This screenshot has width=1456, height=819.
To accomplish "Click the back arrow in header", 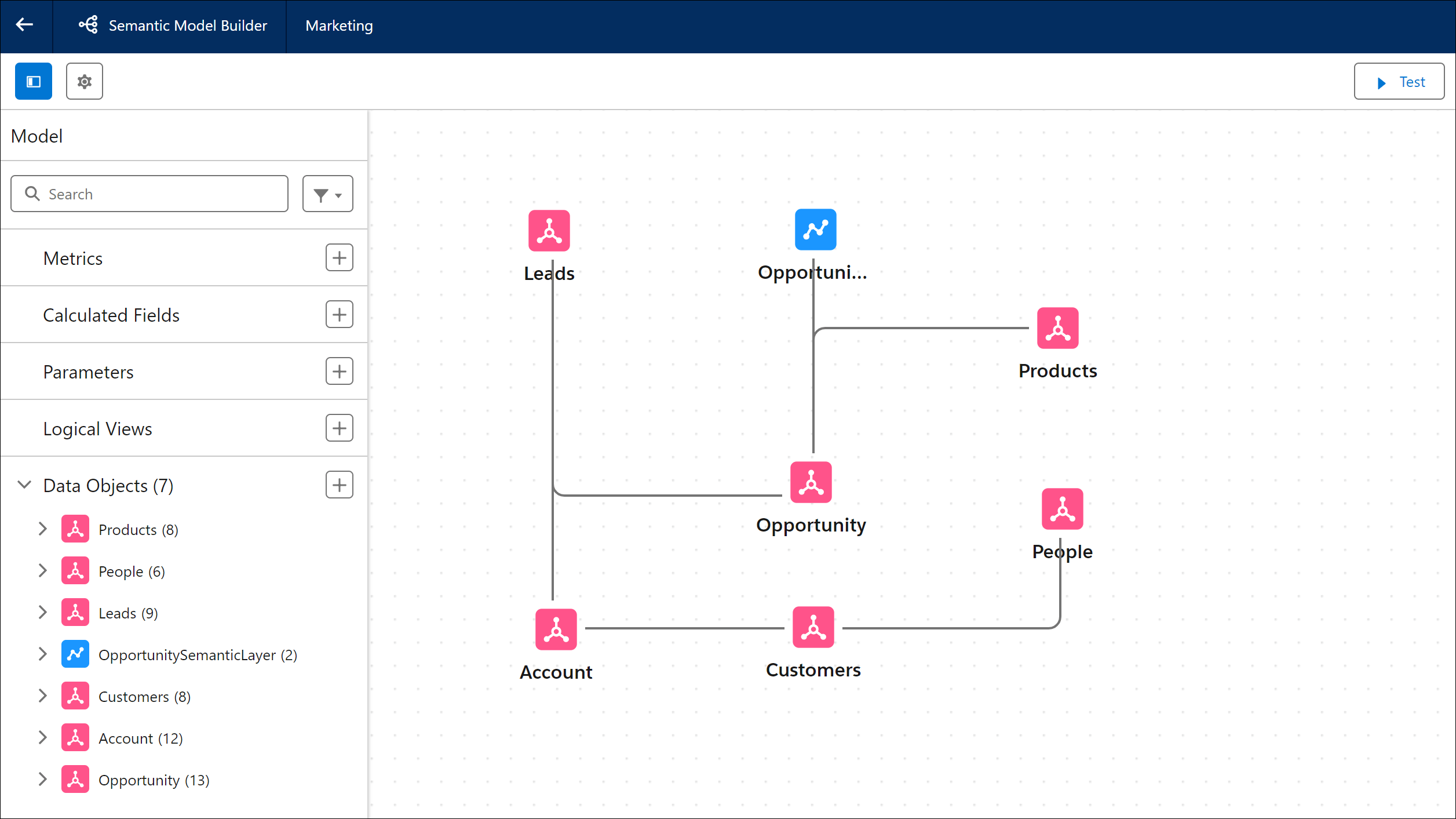I will tap(25, 25).
